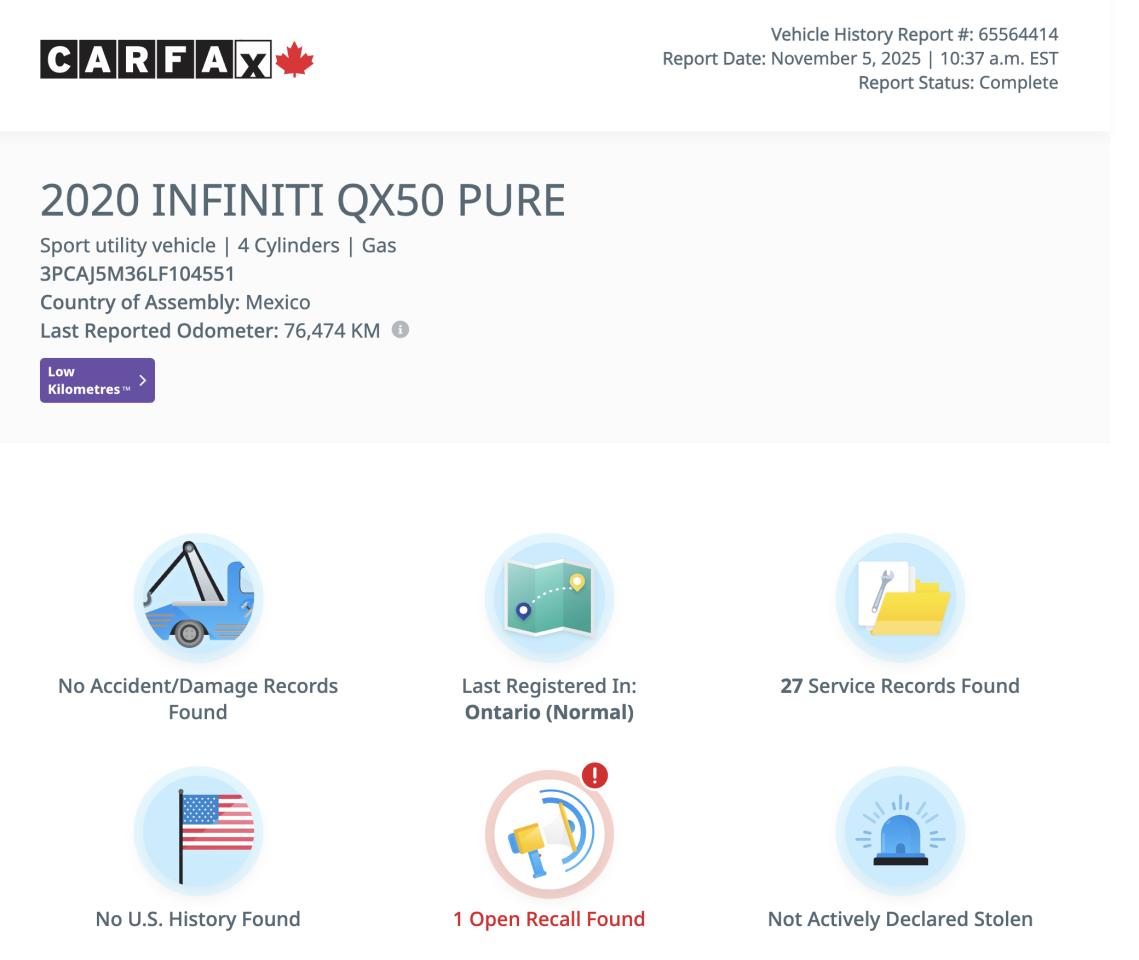The width and height of the screenshot is (1139, 960).
Task: Click the map registration icon
Action: 549,597
